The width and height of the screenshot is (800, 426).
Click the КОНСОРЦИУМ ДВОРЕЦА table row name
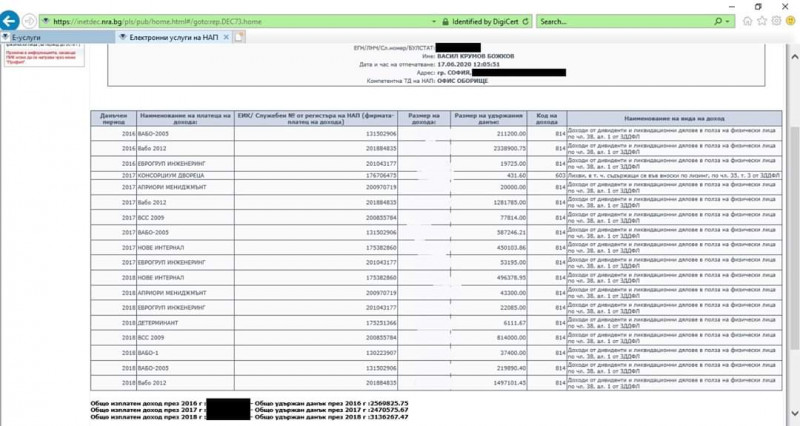186,175
